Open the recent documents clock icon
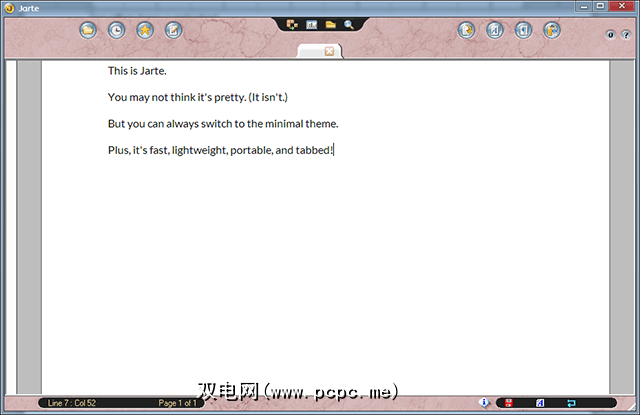 (116, 30)
